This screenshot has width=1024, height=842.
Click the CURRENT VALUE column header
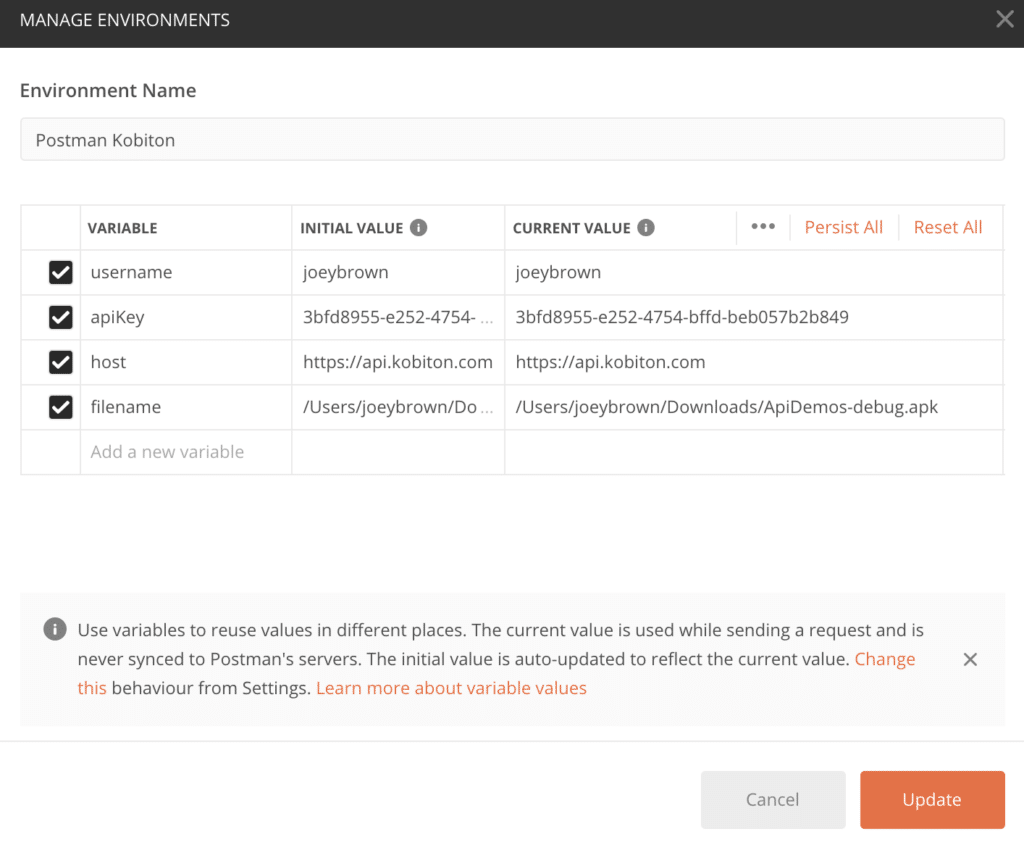(x=571, y=228)
